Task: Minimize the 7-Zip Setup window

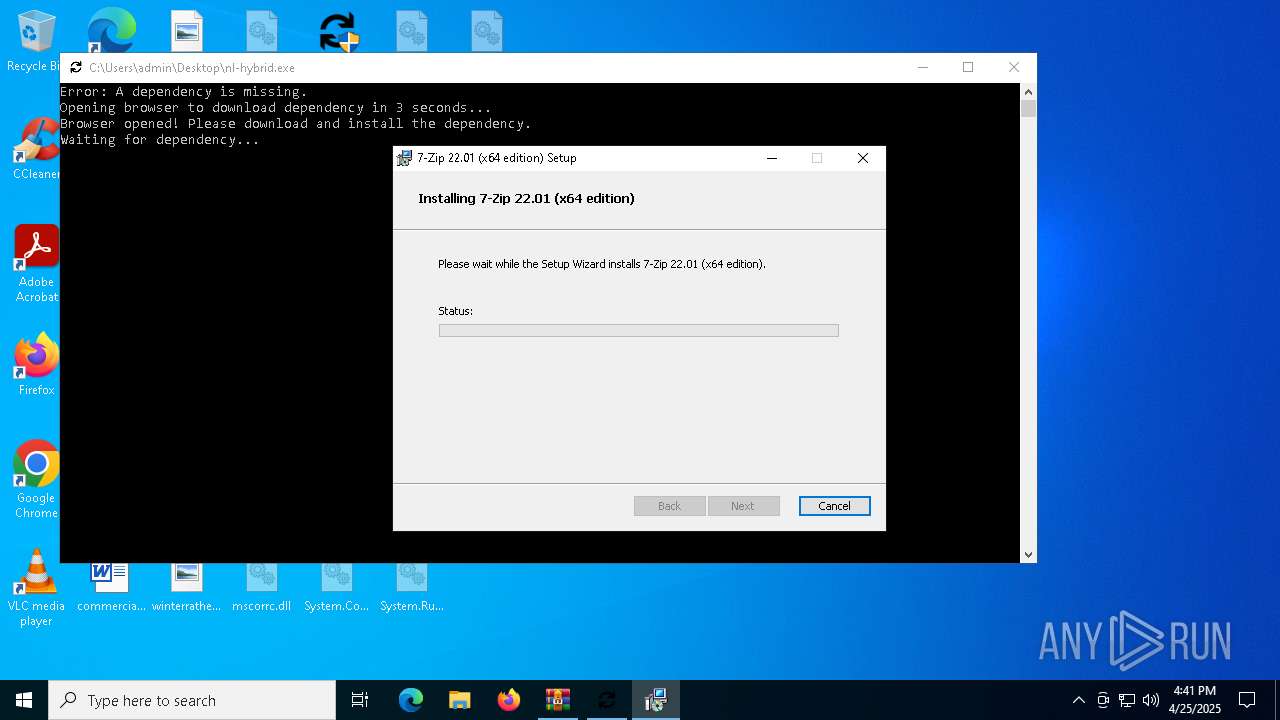Action: click(x=771, y=158)
